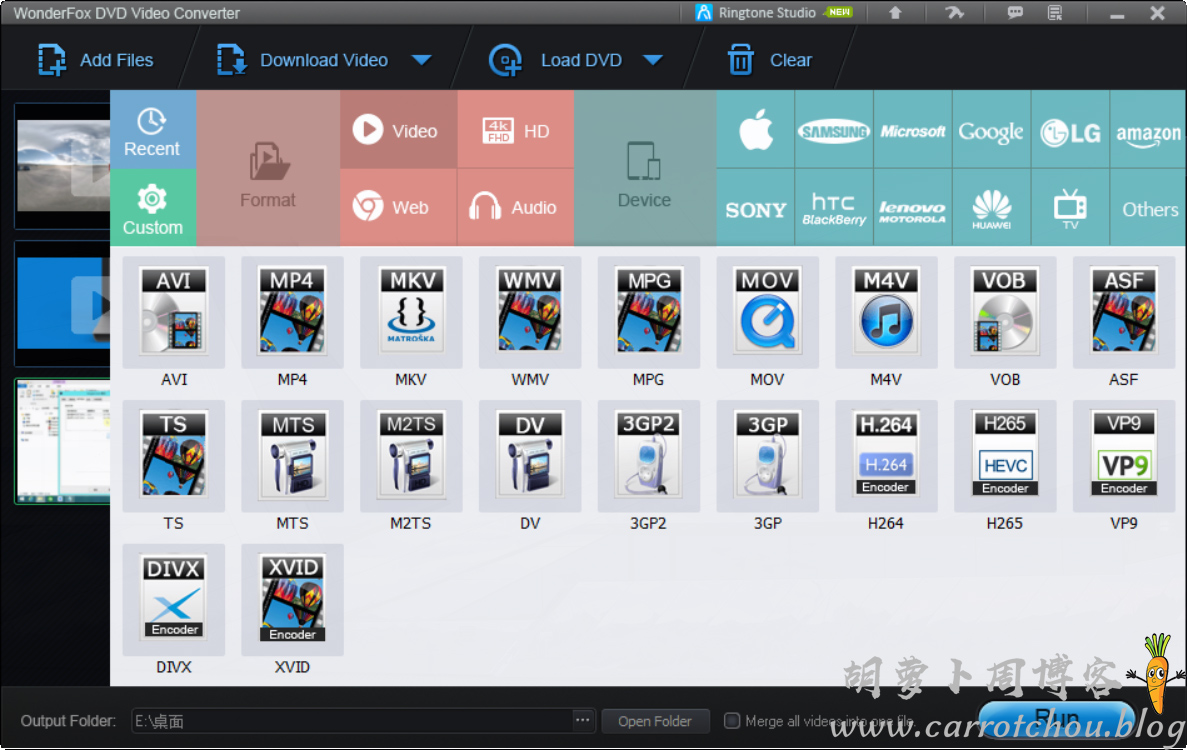Pick the MTS camcorder format
The image size is (1187, 750).
(x=292, y=456)
